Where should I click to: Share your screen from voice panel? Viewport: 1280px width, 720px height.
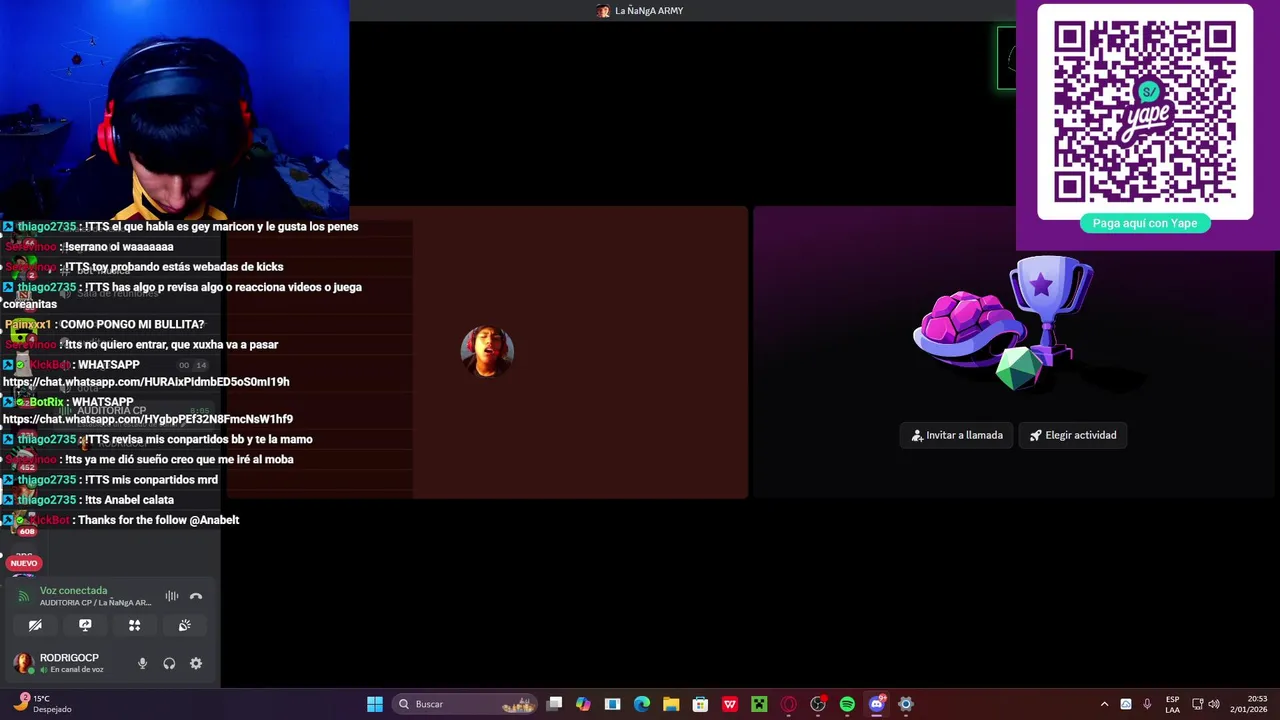pyautogui.click(x=85, y=625)
